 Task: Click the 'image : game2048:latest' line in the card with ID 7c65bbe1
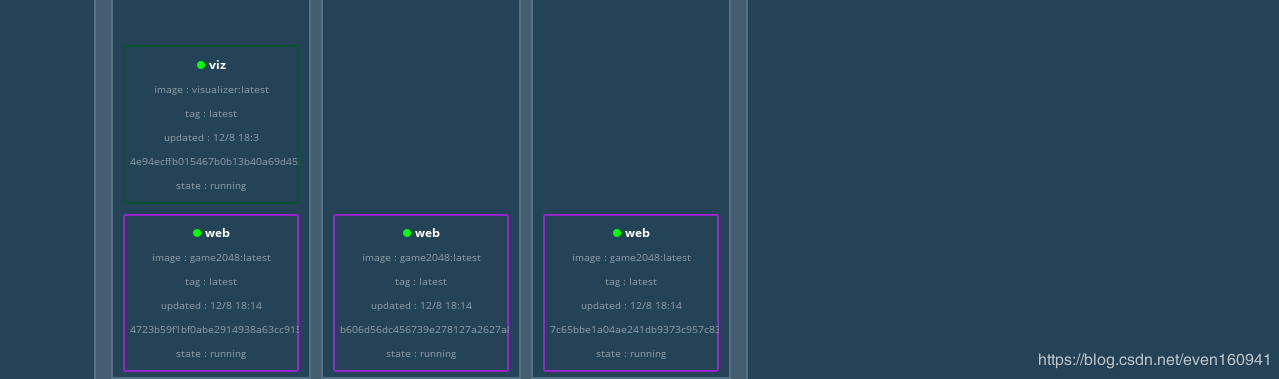(x=631, y=258)
